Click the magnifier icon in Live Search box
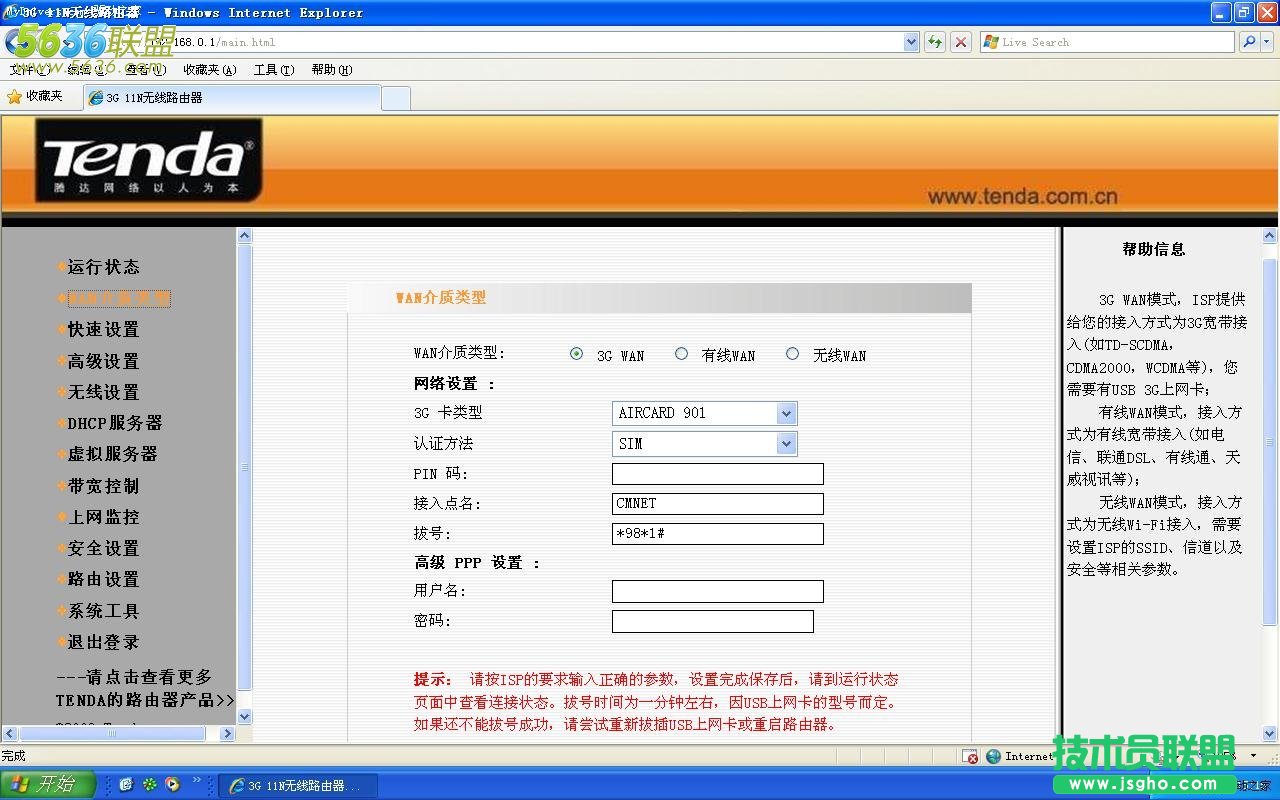Screen dimensions: 1280x800 point(1250,42)
